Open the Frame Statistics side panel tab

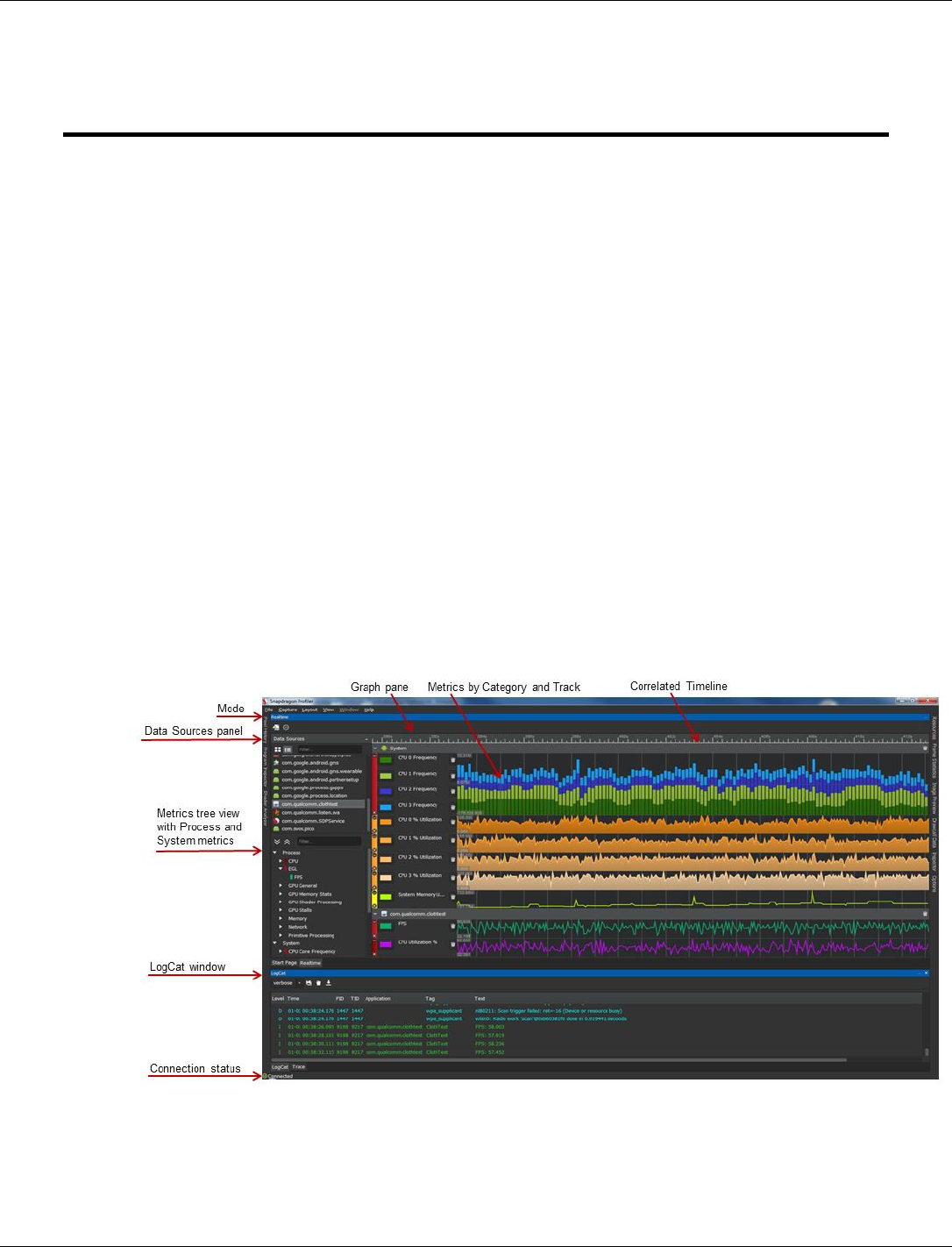pyautogui.click(x=934, y=760)
